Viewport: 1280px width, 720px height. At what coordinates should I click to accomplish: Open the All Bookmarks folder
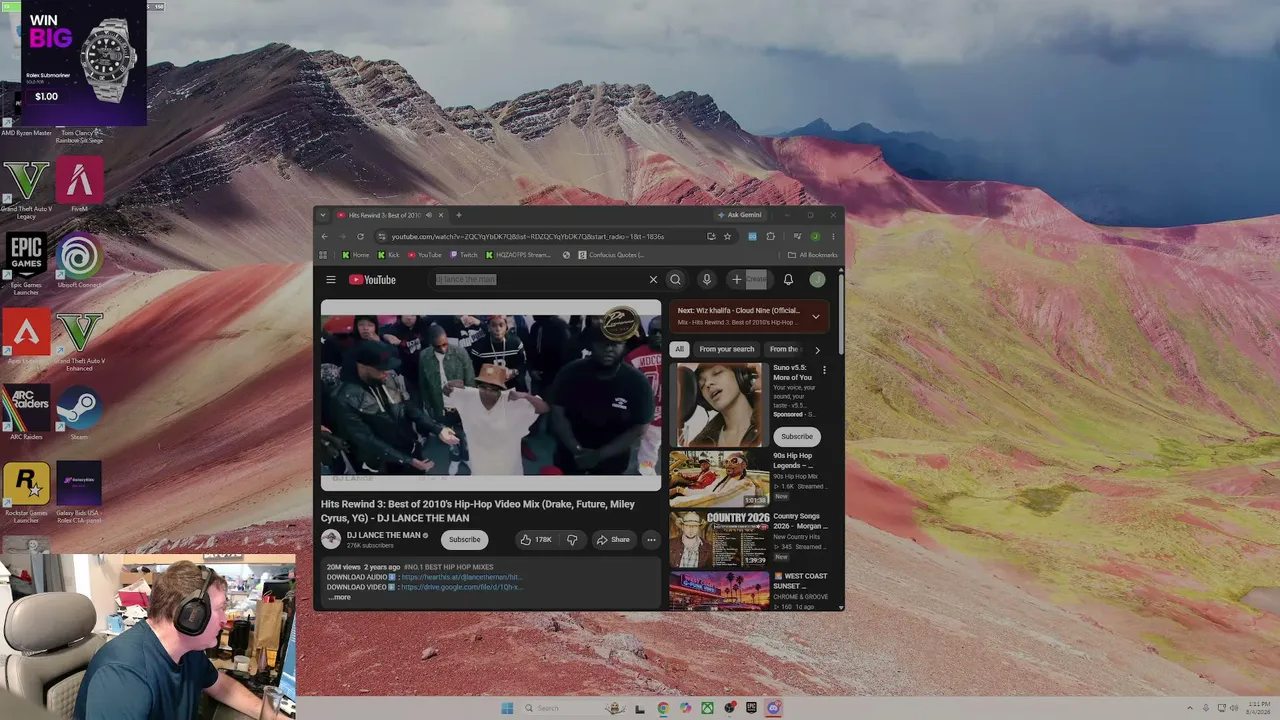[x=812, y=255]
